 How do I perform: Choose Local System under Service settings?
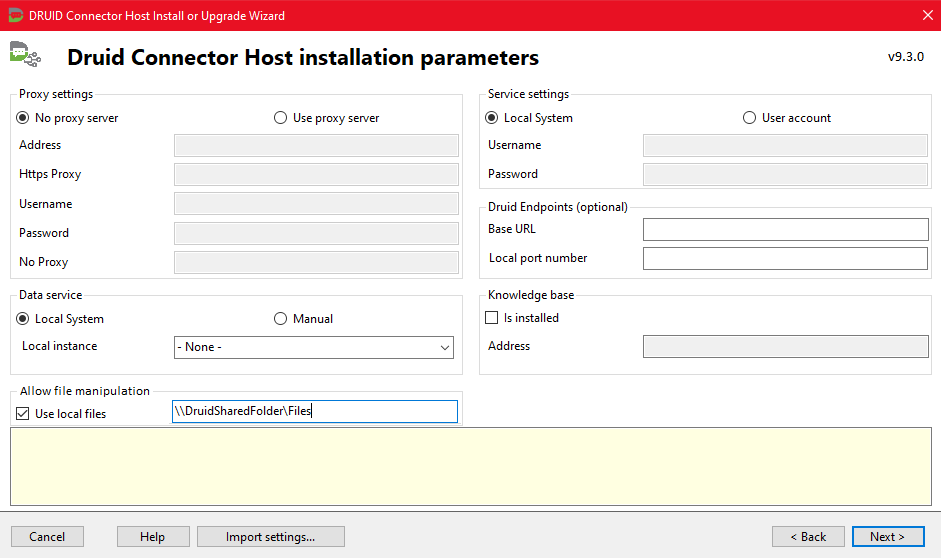point(529,118)
